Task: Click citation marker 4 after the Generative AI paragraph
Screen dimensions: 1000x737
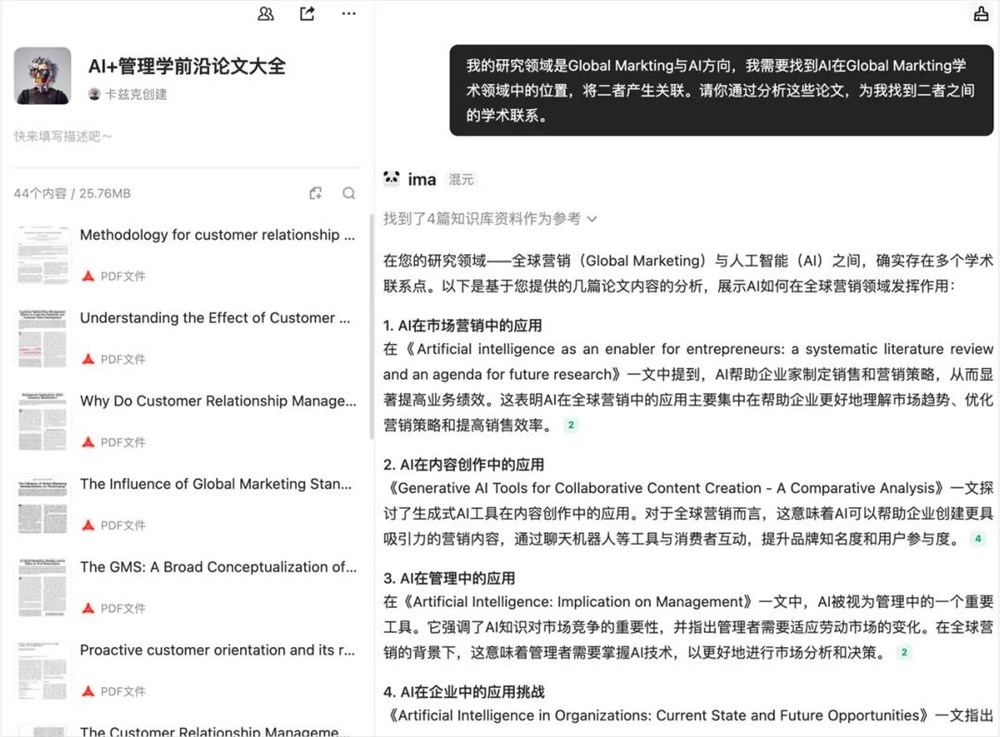Action: click(976, 538)
